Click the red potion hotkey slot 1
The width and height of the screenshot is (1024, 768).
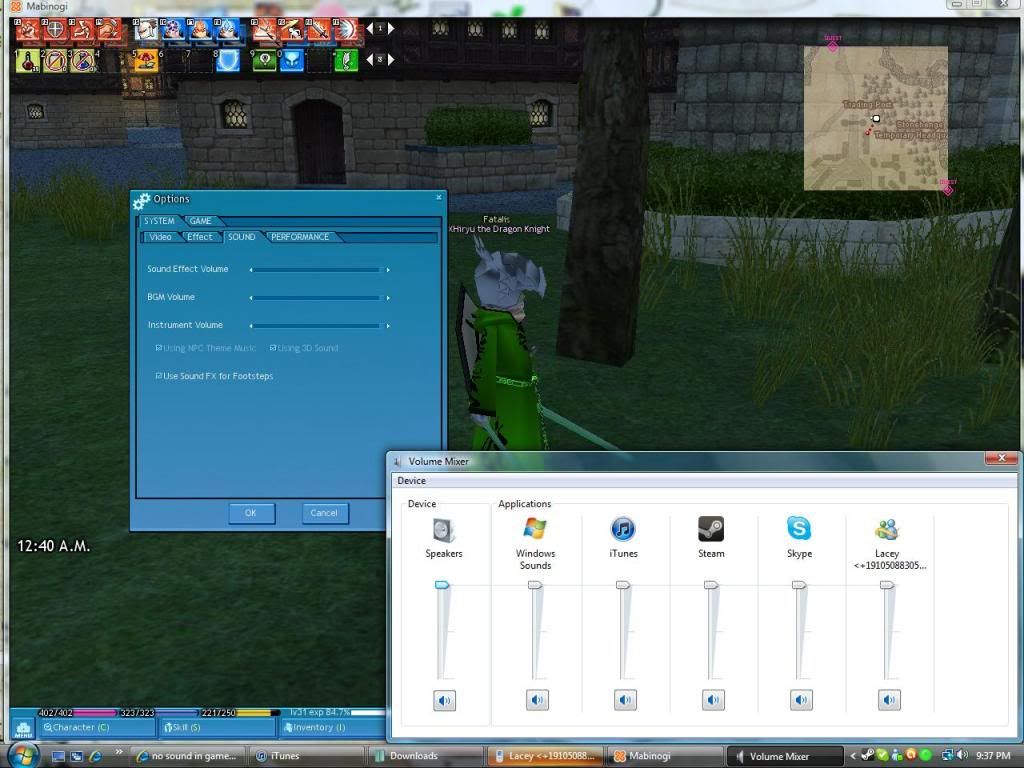pos(27,61)
